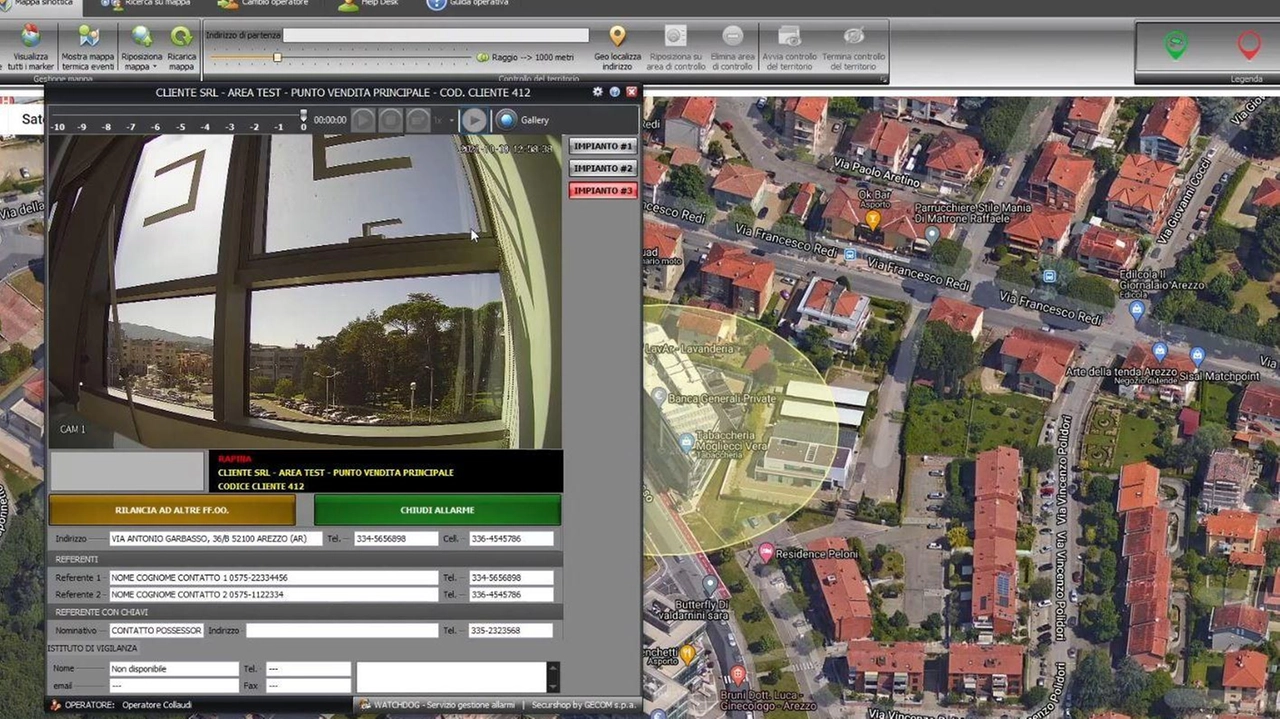Click Residence Peloni marker on map
The image size is (1280, 719).
click(766, 552)
